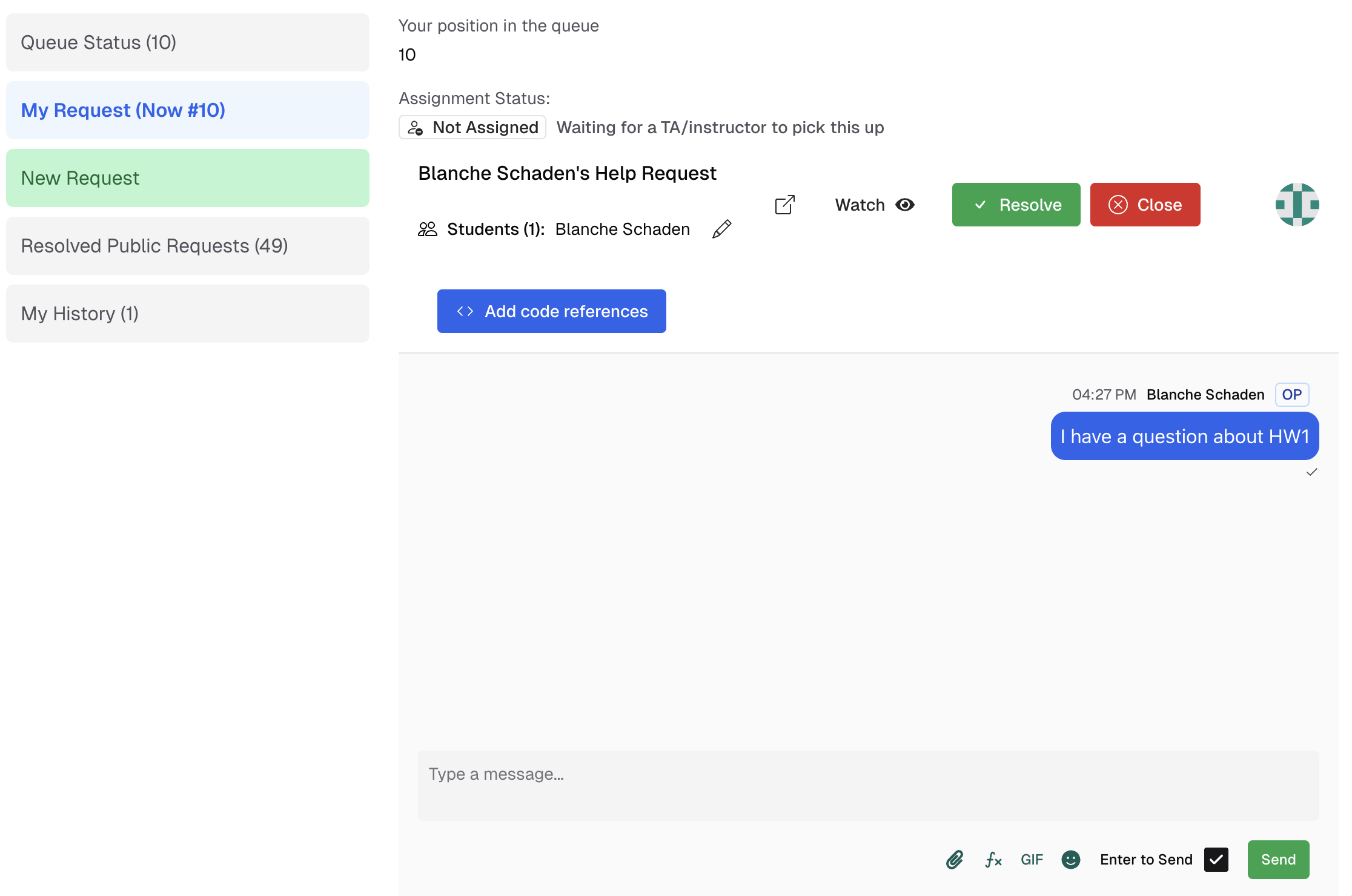Open the emoji smiley picker
1352x896 pixels.
pyautogui.click(x=1070, y=859)
